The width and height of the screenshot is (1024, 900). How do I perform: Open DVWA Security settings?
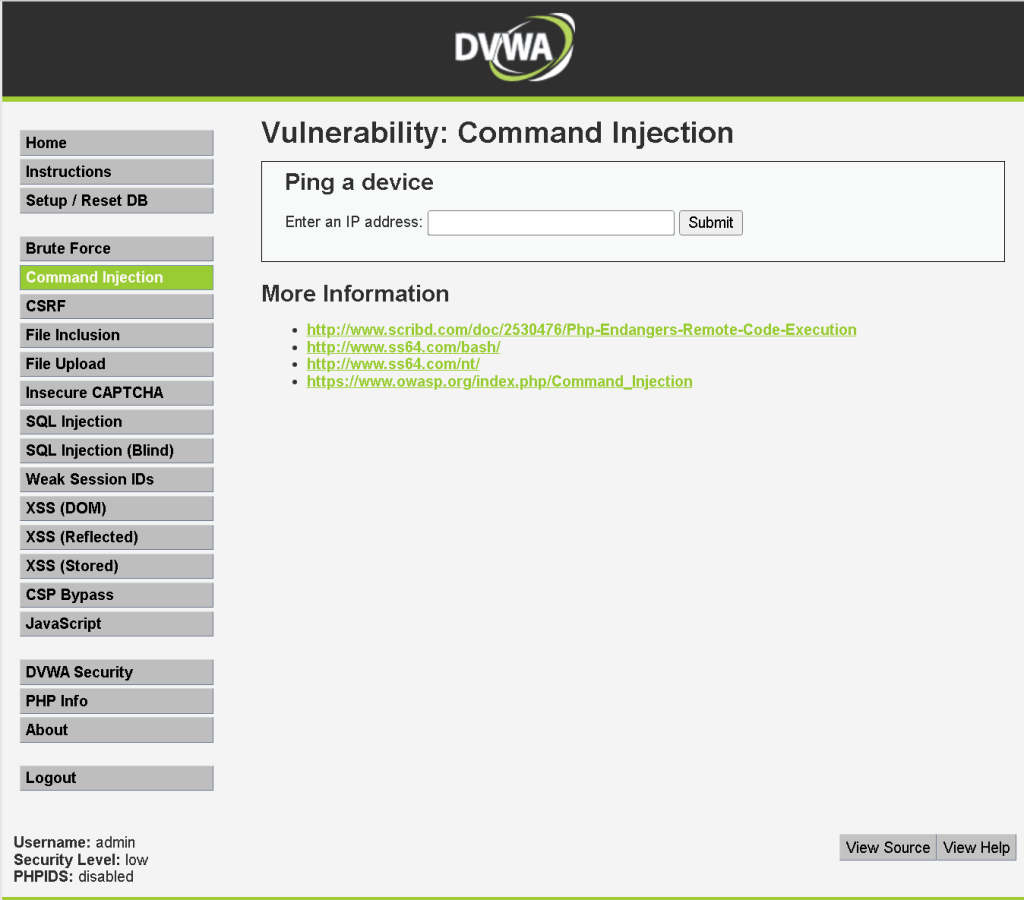(x=116, y=672)
